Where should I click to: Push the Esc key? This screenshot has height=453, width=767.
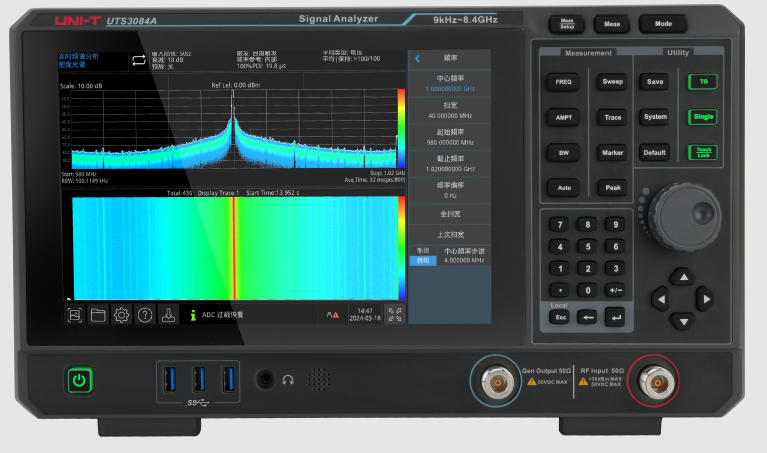(561, 317)
